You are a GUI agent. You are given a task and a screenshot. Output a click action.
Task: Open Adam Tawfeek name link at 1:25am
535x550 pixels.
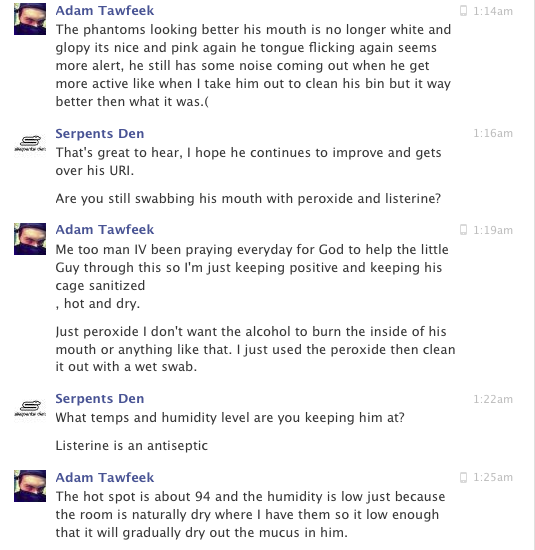[x=105, y=477]
